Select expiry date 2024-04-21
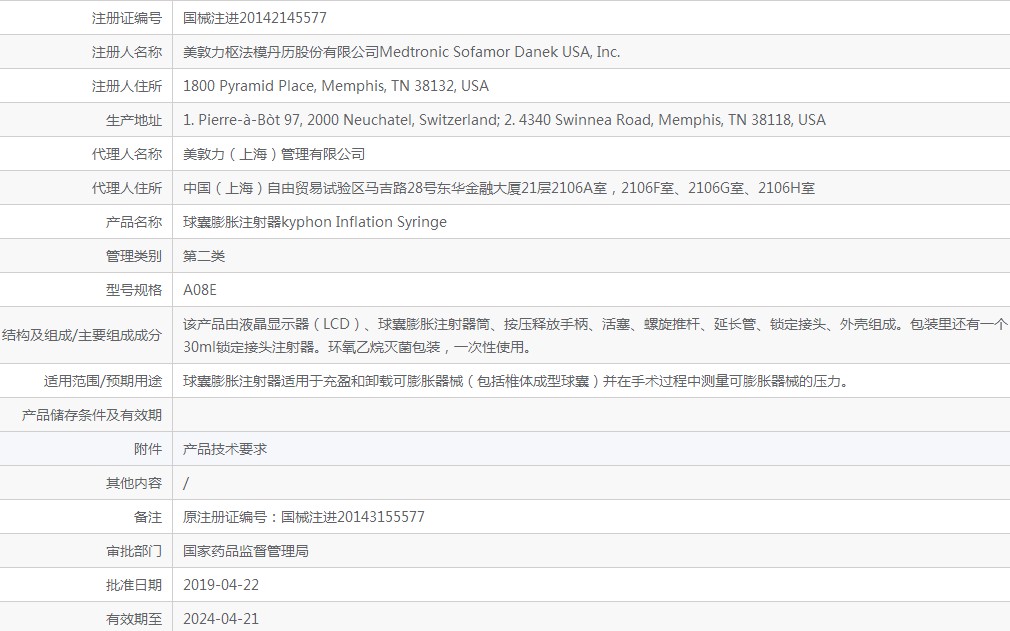1010x631 pixels. tap(221, 619)
